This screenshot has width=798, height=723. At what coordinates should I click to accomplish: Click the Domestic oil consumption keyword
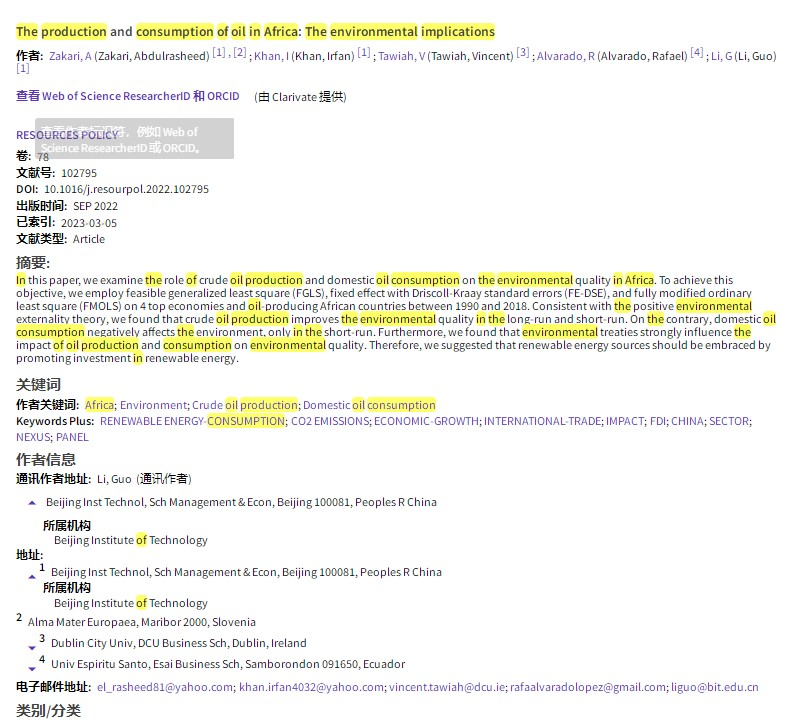pyautogui.click(x=369, y=405)
